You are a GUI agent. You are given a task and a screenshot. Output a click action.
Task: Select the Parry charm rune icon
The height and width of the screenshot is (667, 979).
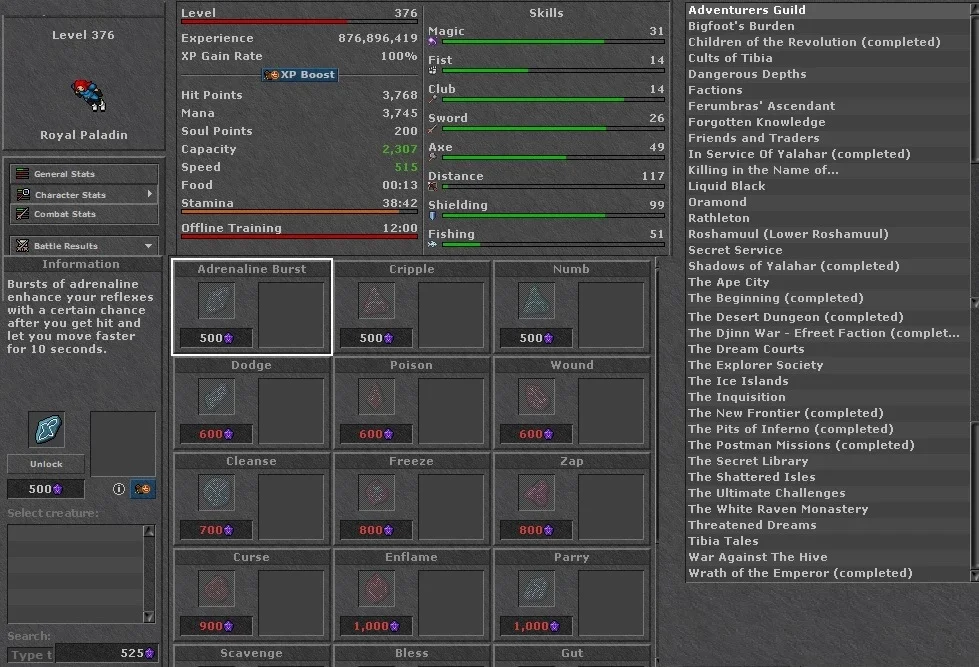536,589
